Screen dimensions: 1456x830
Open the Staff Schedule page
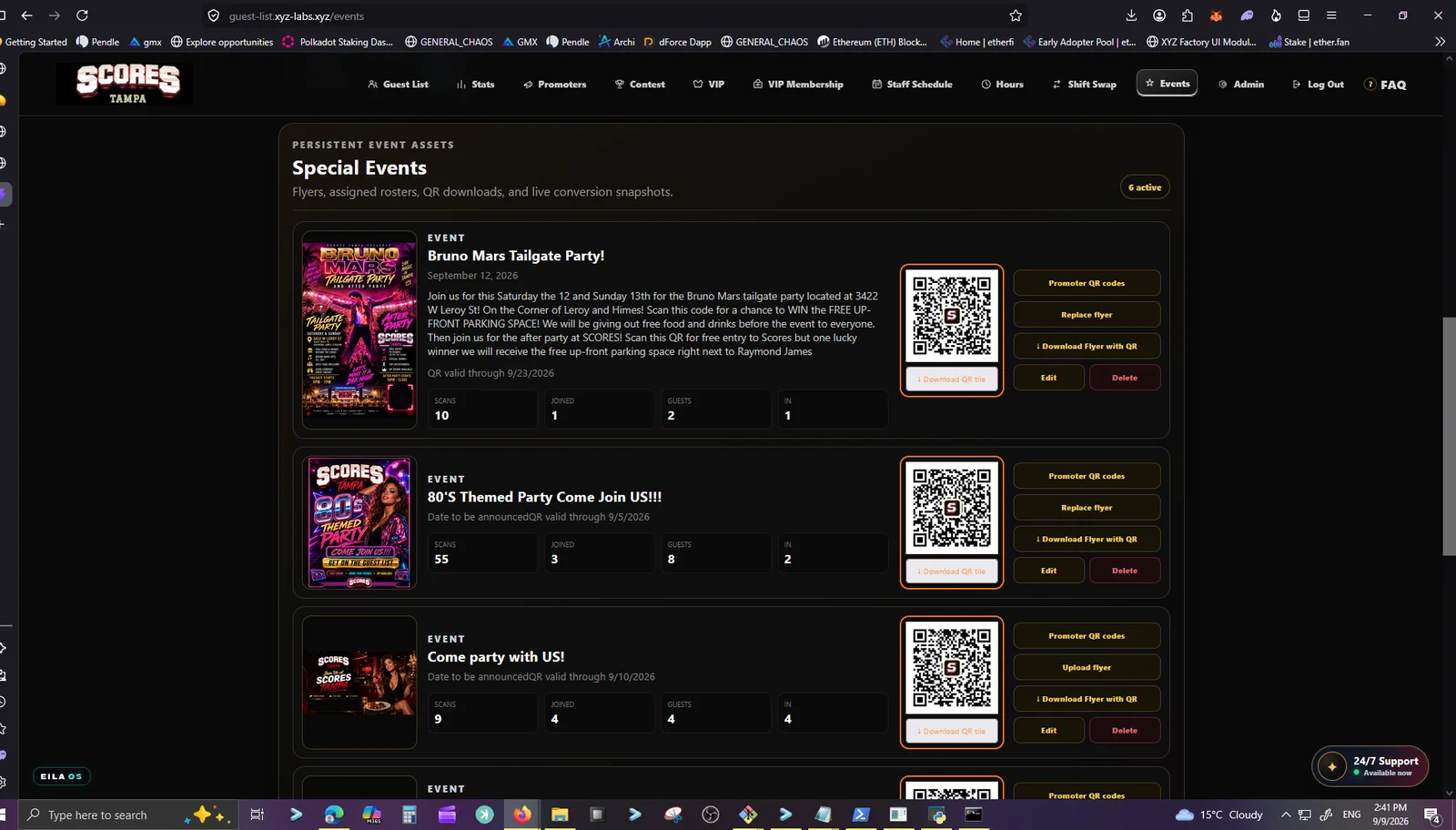click(912, 84)
